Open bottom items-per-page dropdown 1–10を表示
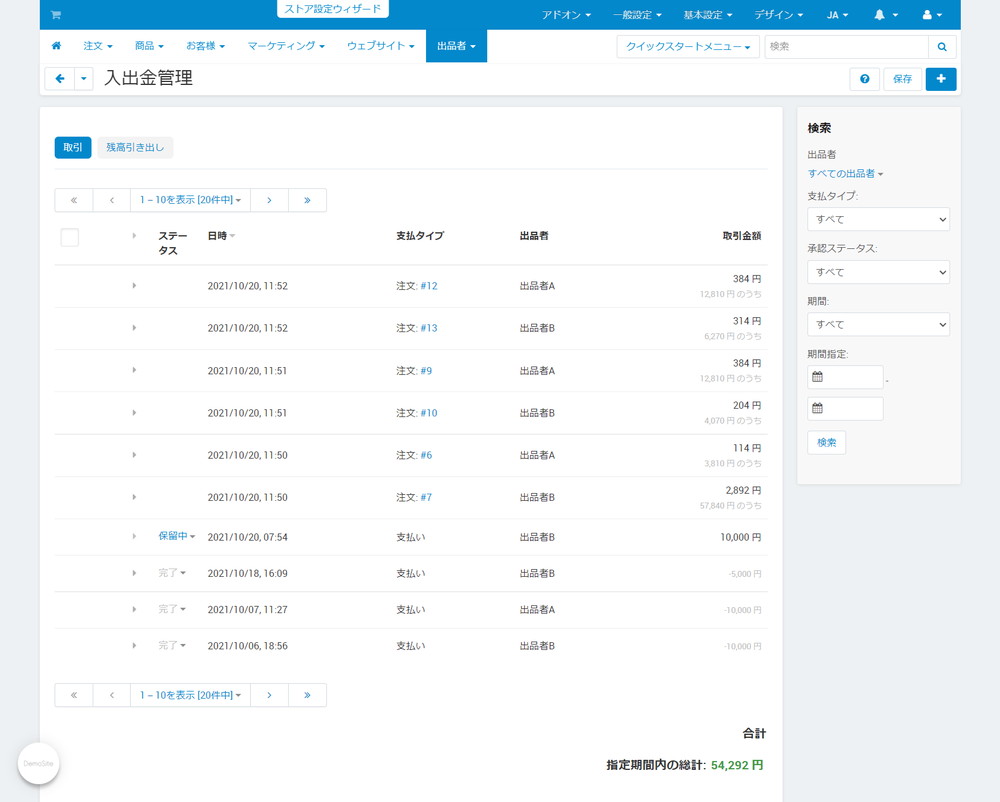The height and width of the screenshot is (802, 1000). click(x=190, y=695)
